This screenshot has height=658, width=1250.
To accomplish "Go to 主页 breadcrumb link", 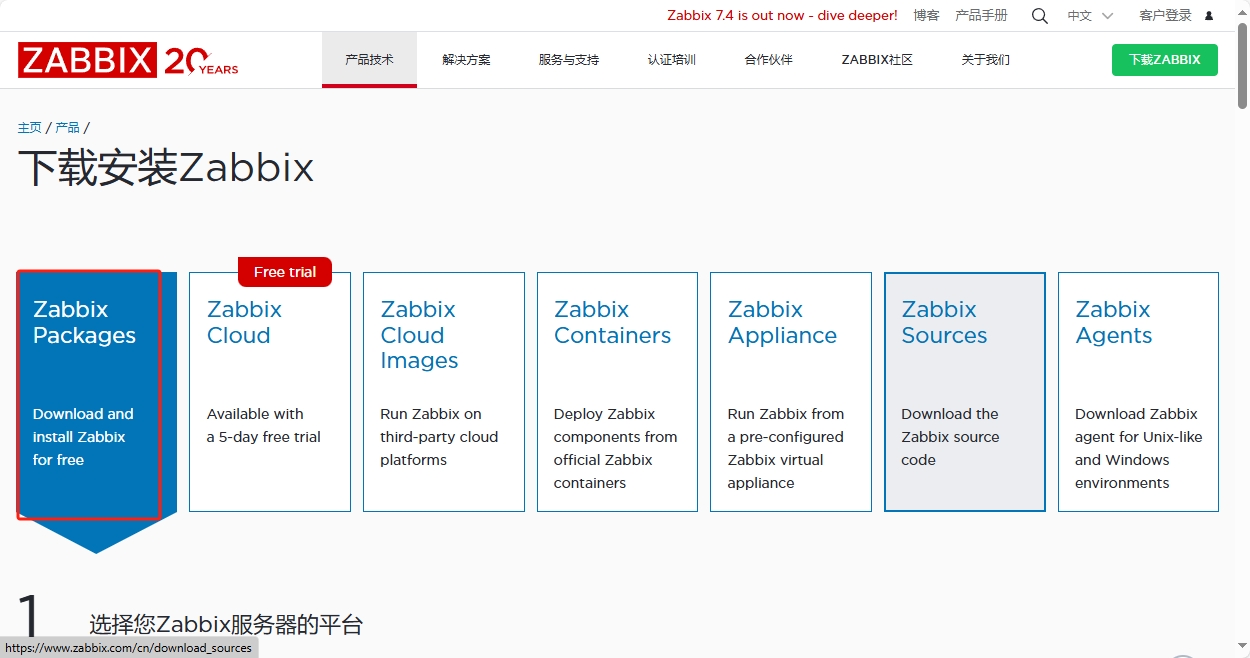I will click(x=30, y=128).
